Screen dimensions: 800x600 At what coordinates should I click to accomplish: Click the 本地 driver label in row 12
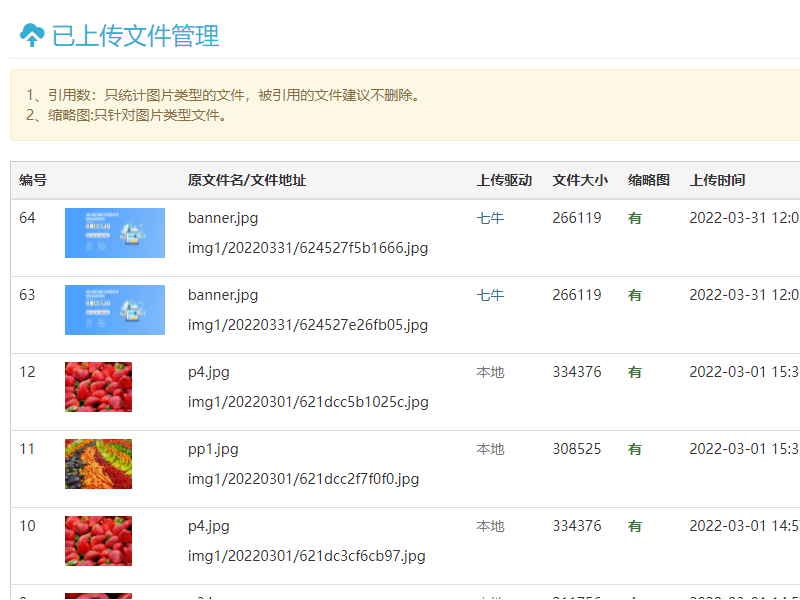pos(490,372)
